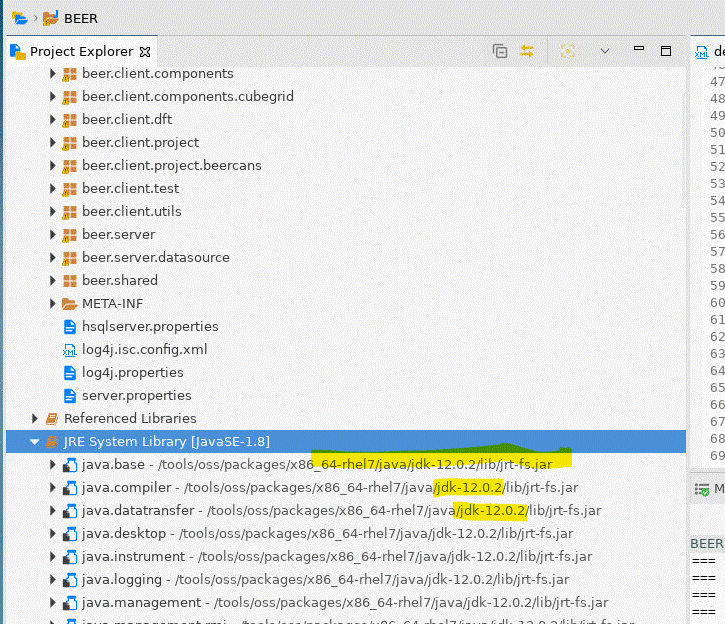This screenshot has width=725, height=624.
Task: Click line number 55 in editor gutter
Action: tap(717, 217)
